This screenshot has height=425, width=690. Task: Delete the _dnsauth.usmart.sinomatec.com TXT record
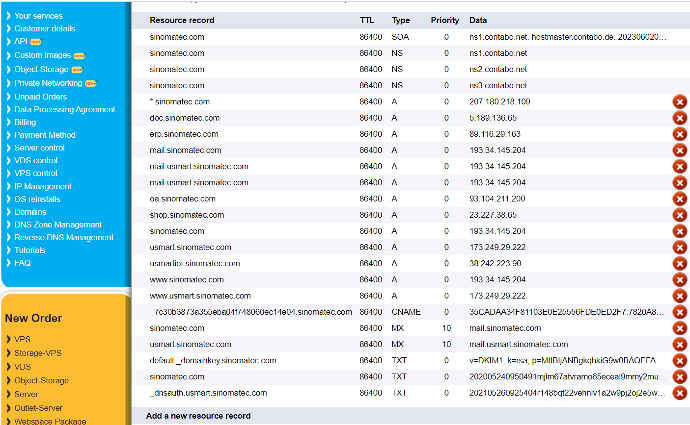click(679, 393)
